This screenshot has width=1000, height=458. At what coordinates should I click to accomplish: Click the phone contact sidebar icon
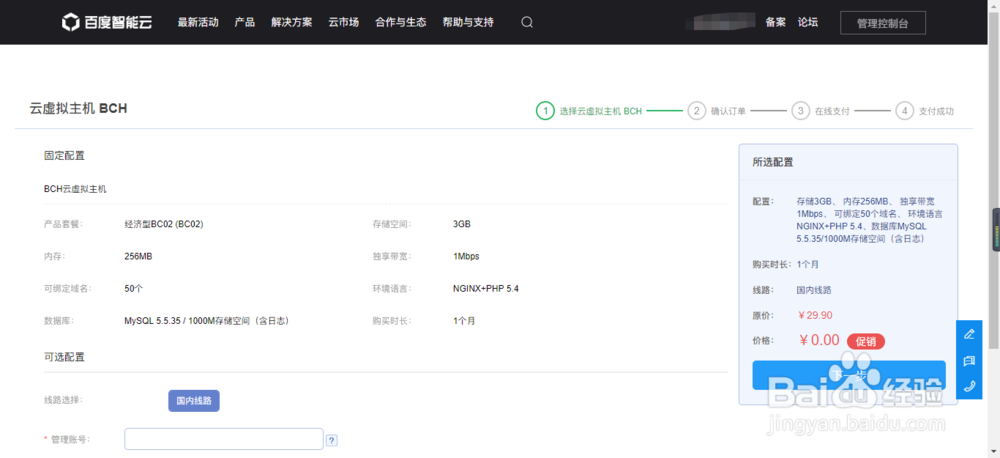[969, 385]
